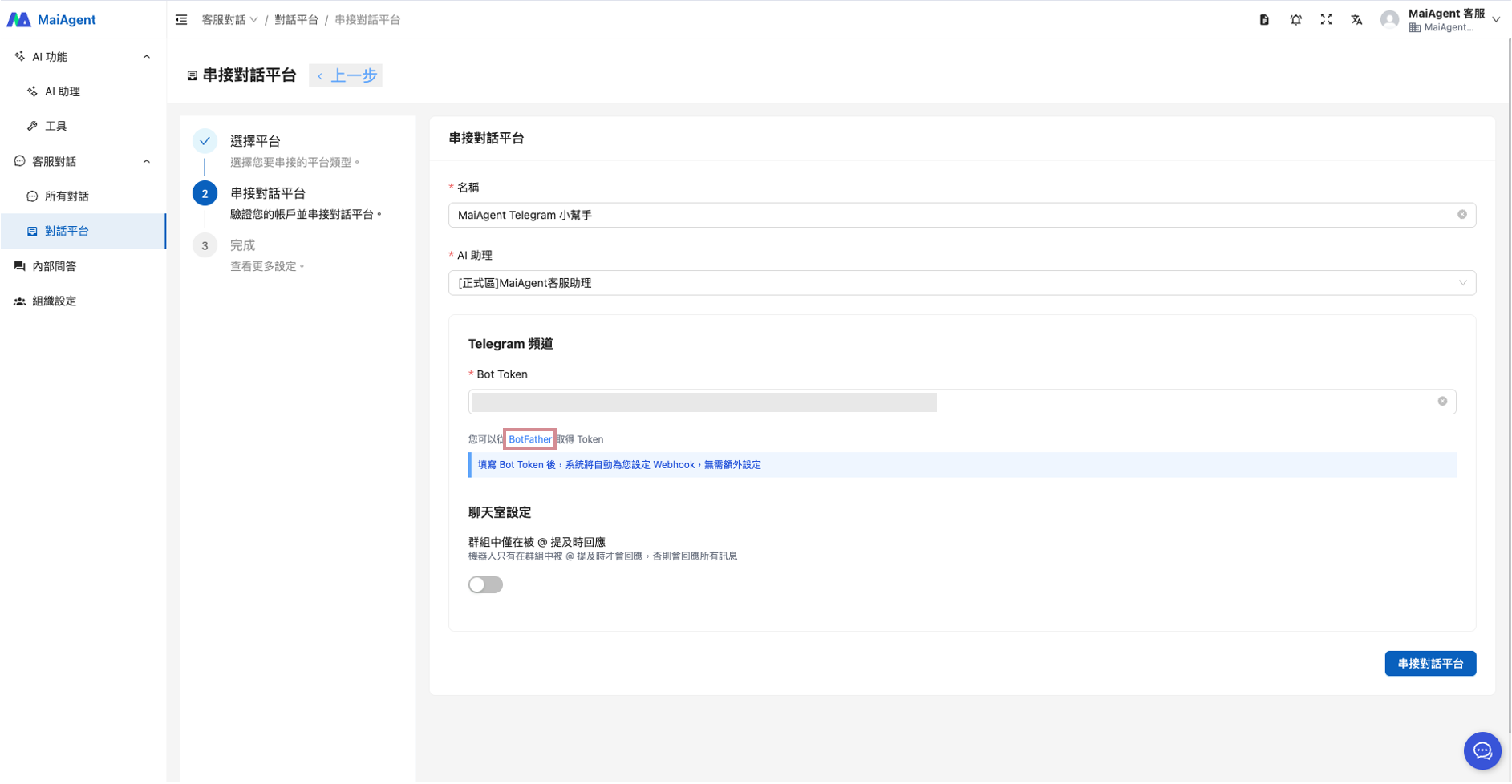Collapse the AI 功能 sidebar section
The height and width of the screenshot is (784, 1512).
[146, 57]
